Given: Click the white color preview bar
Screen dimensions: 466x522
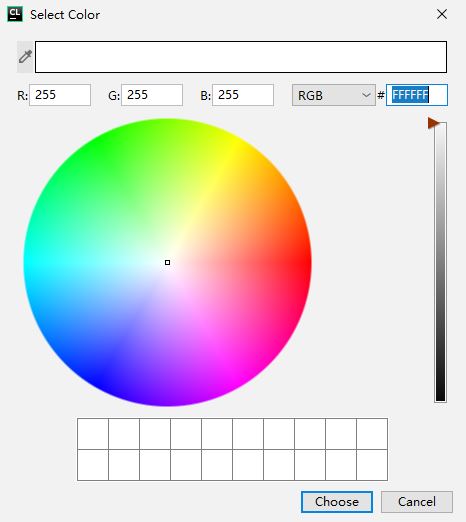Looking at the screenshot, I should pyautogui.click(x=241, y=57).
